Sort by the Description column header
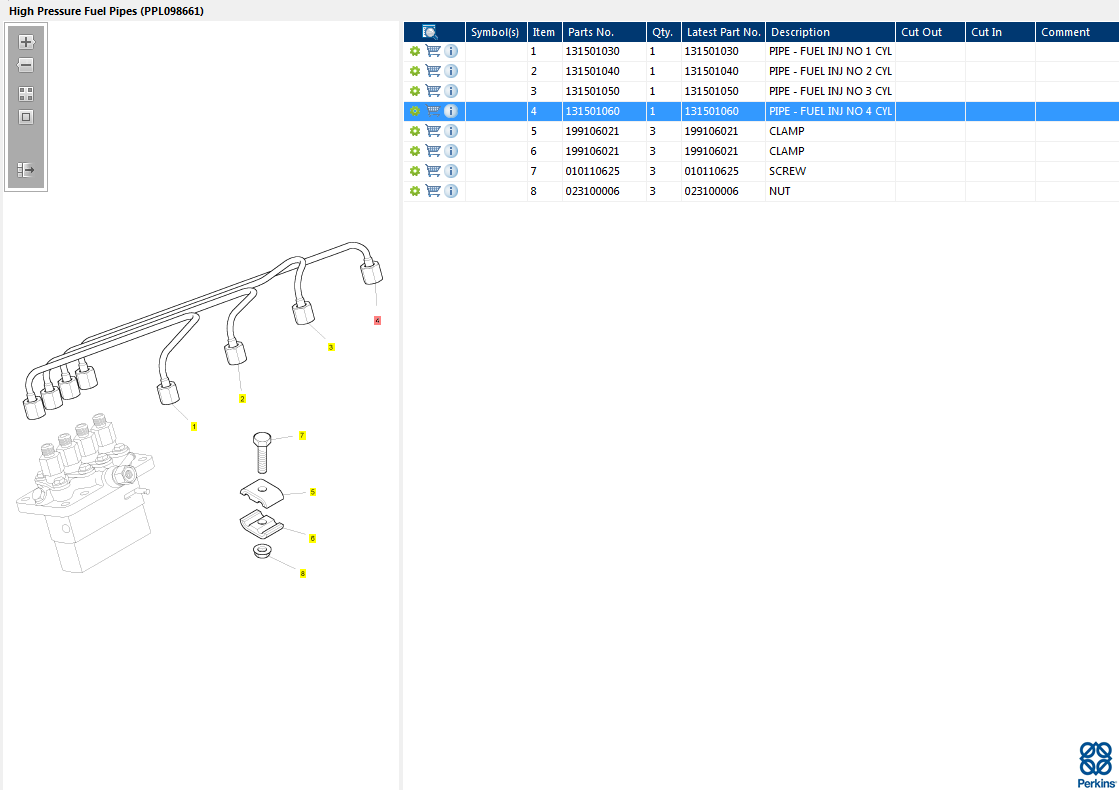Viewport: 1119px width, 790px height. coord(831,32)
